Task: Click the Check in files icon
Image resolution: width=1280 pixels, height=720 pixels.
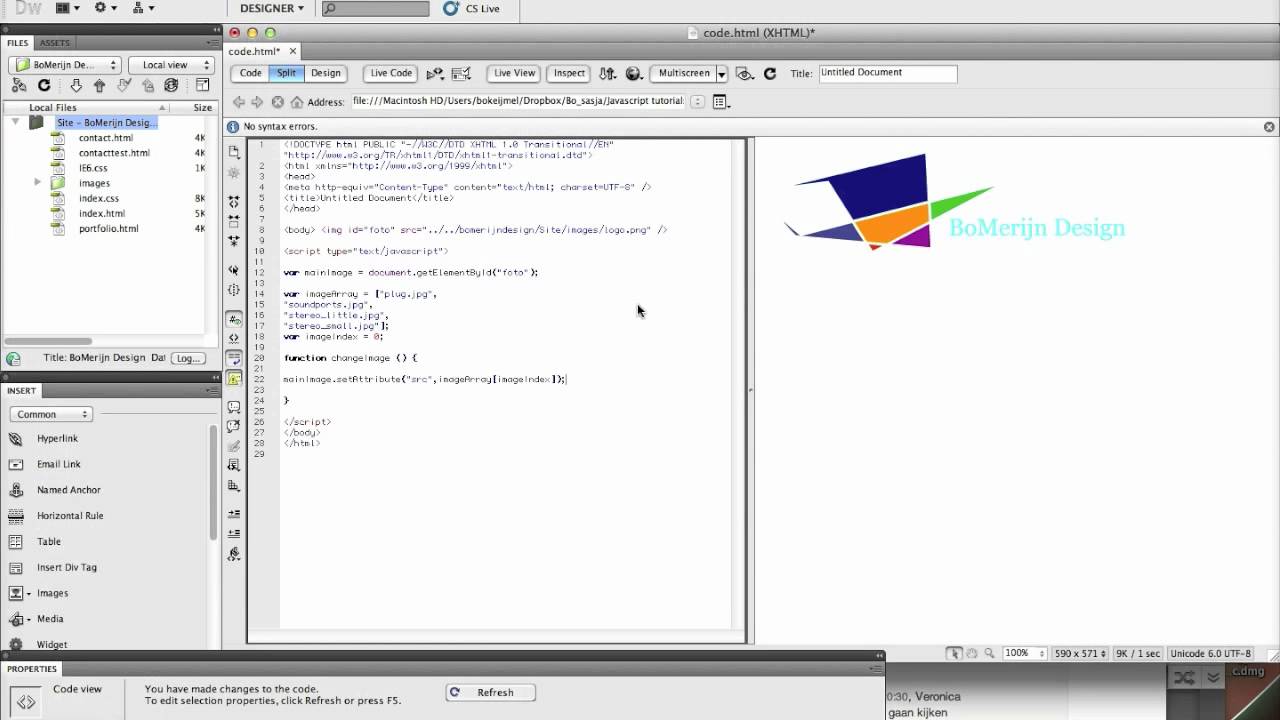Action: pyautogui.click(x=147, y=86)
